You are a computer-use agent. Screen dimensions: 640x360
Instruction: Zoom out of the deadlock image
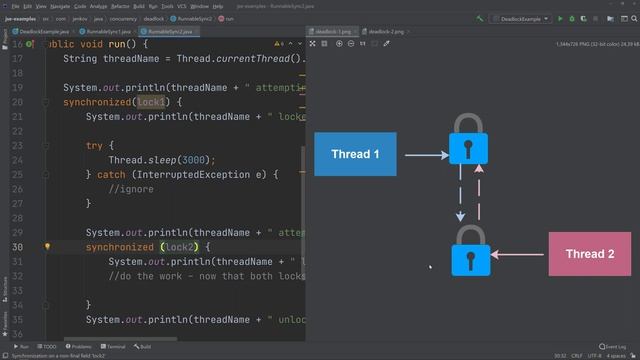tap(351, 44)
